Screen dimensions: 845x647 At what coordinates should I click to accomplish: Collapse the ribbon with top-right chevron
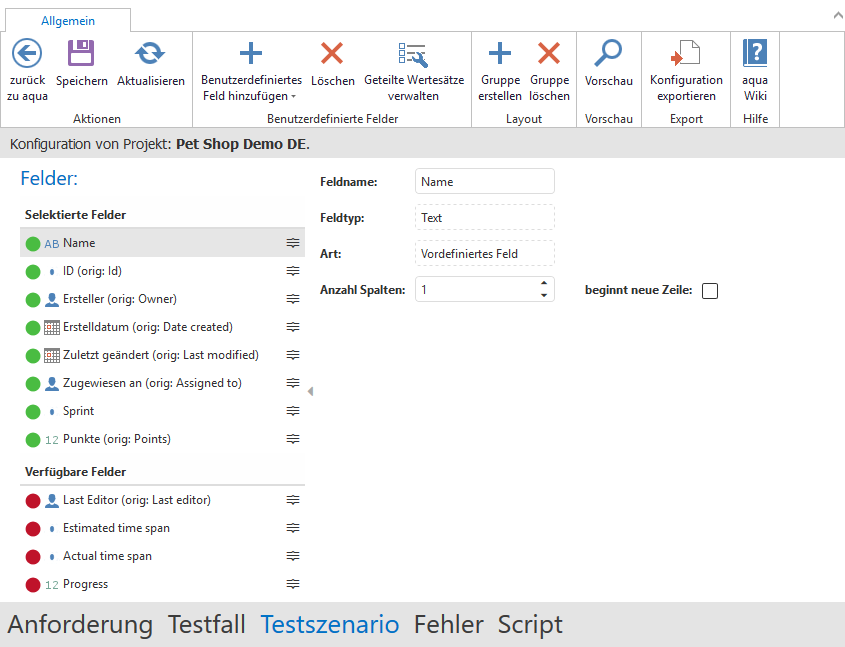click(835, 15)
